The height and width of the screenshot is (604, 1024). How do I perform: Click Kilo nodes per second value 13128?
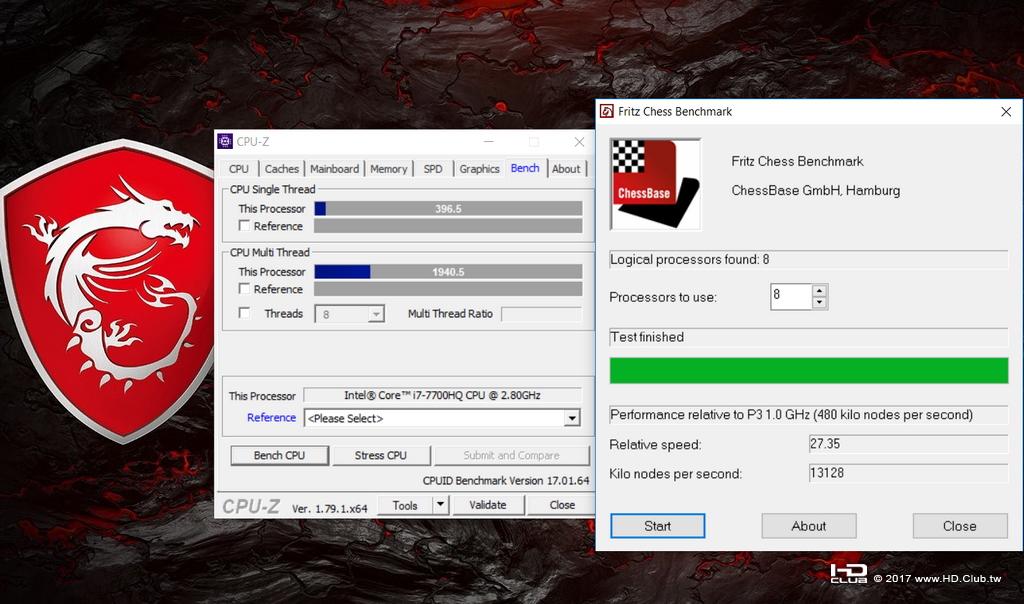[x=908, y=473]
